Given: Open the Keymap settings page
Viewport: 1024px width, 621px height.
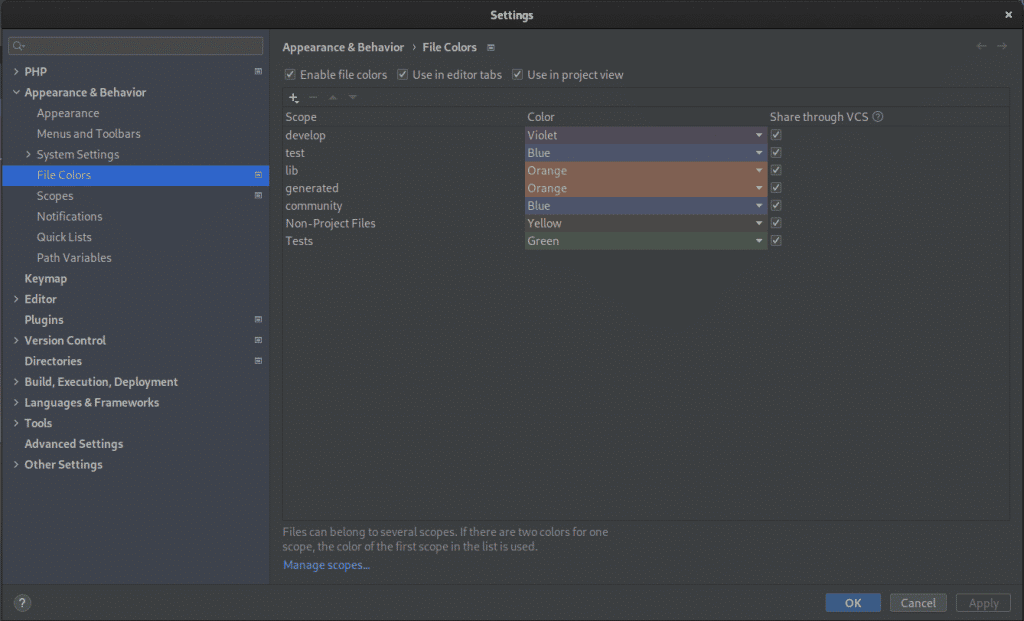Looking at the screenshot, I should point(46,278).
